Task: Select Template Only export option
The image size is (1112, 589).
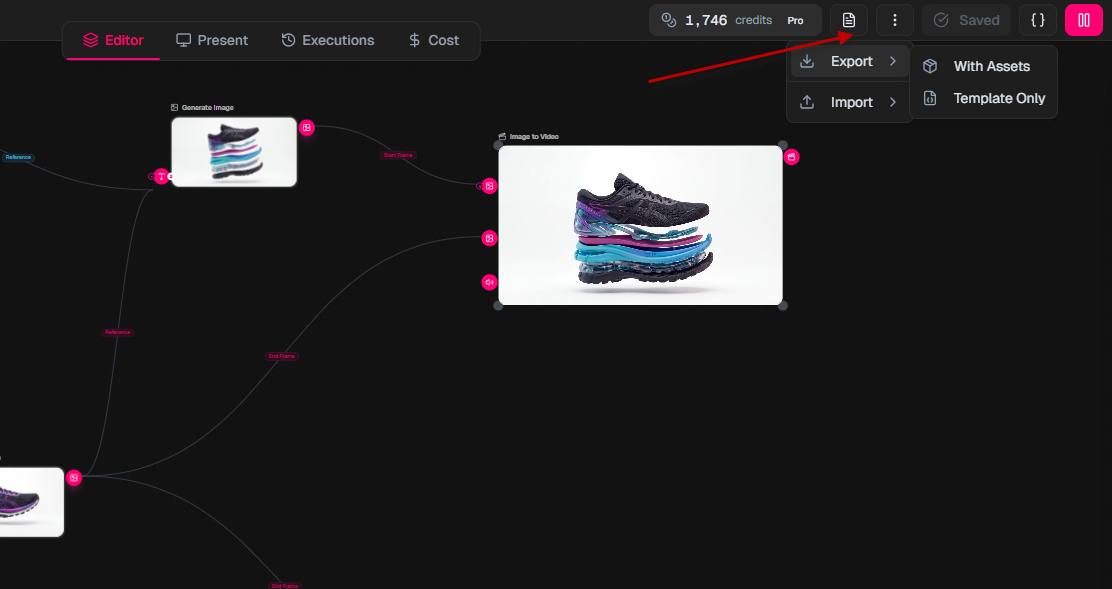Action: pos(998,98)
